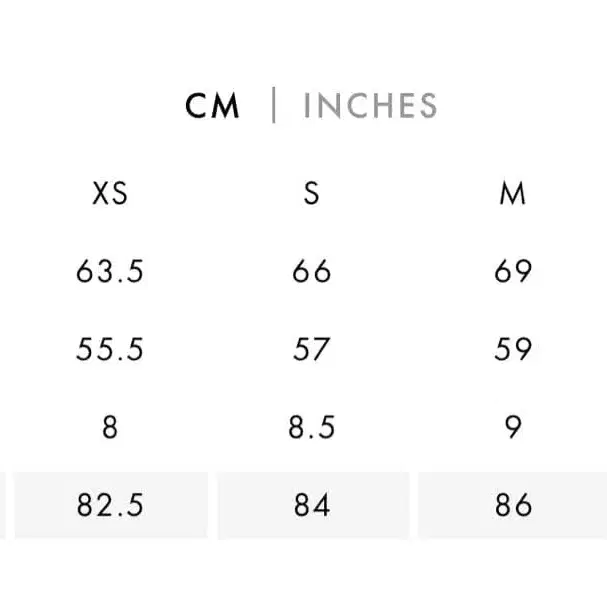Click the divider between CM and INCHES
Image resolution: width=607 pixels, height=607 pixels.
tap(274, 106)
